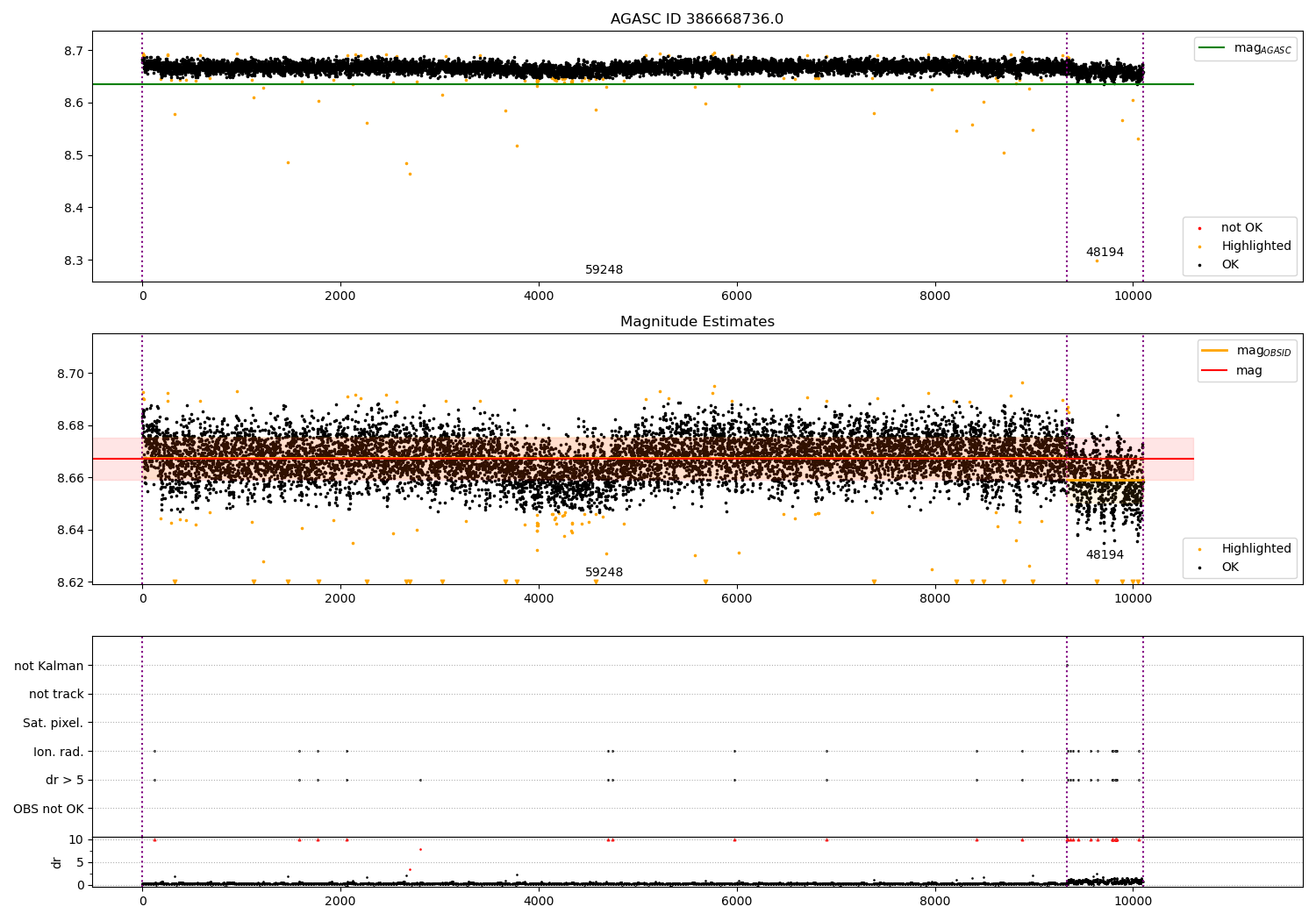1316x921 pixels.
Task: Click the '59248' annotation in the middle plot
Action: click(x=604, y=573)
